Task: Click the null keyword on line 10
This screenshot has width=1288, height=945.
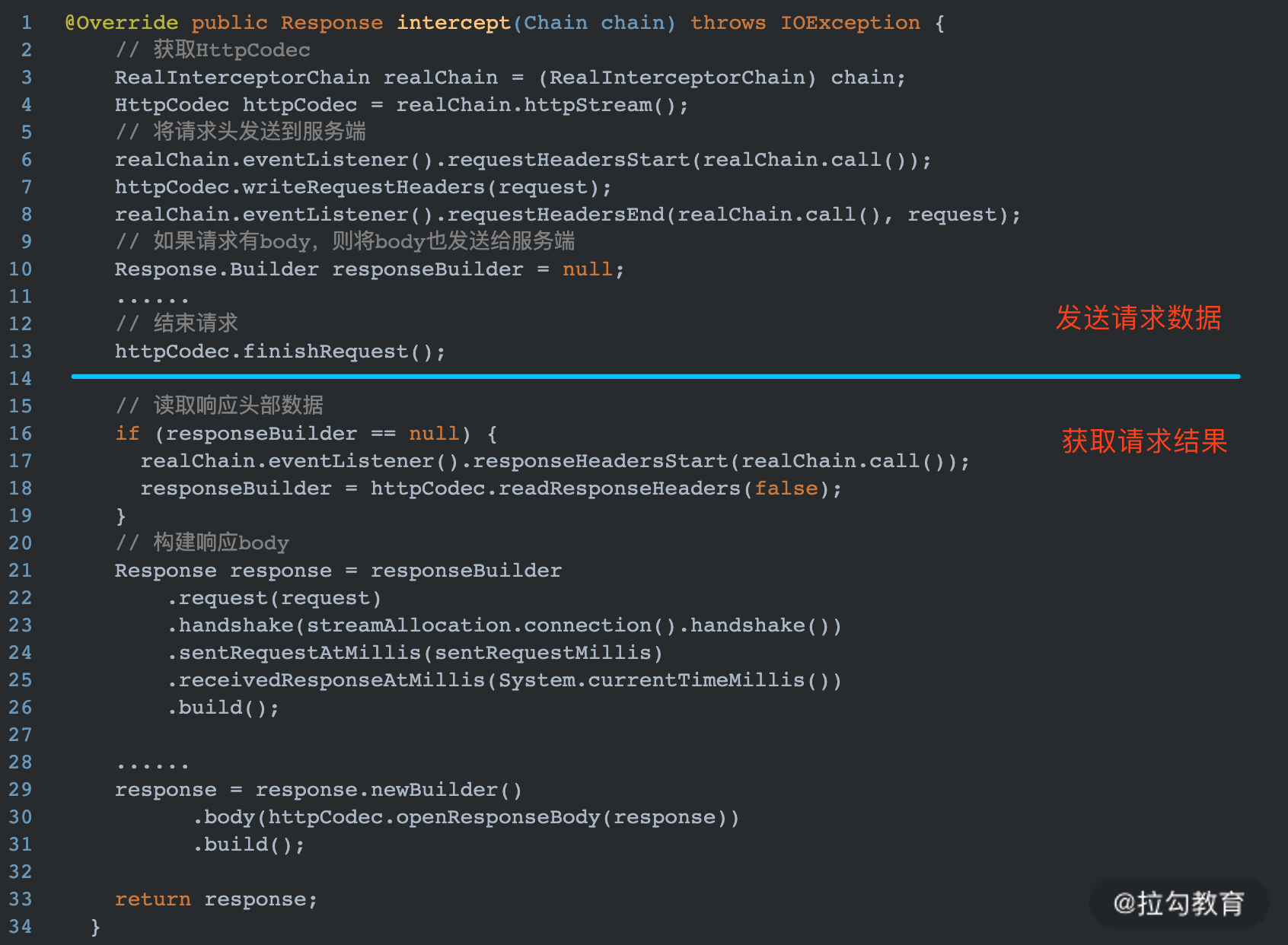Action: point(587,269)
